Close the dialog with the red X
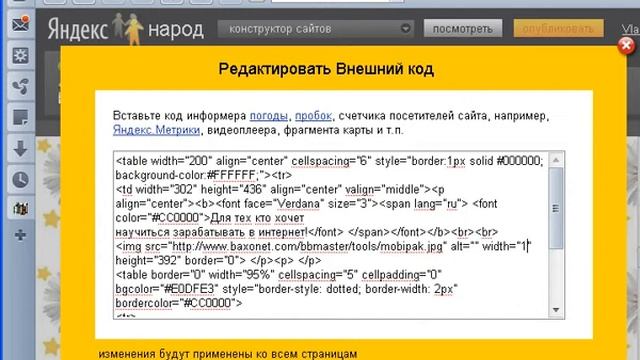 click(x=626, y=46)
